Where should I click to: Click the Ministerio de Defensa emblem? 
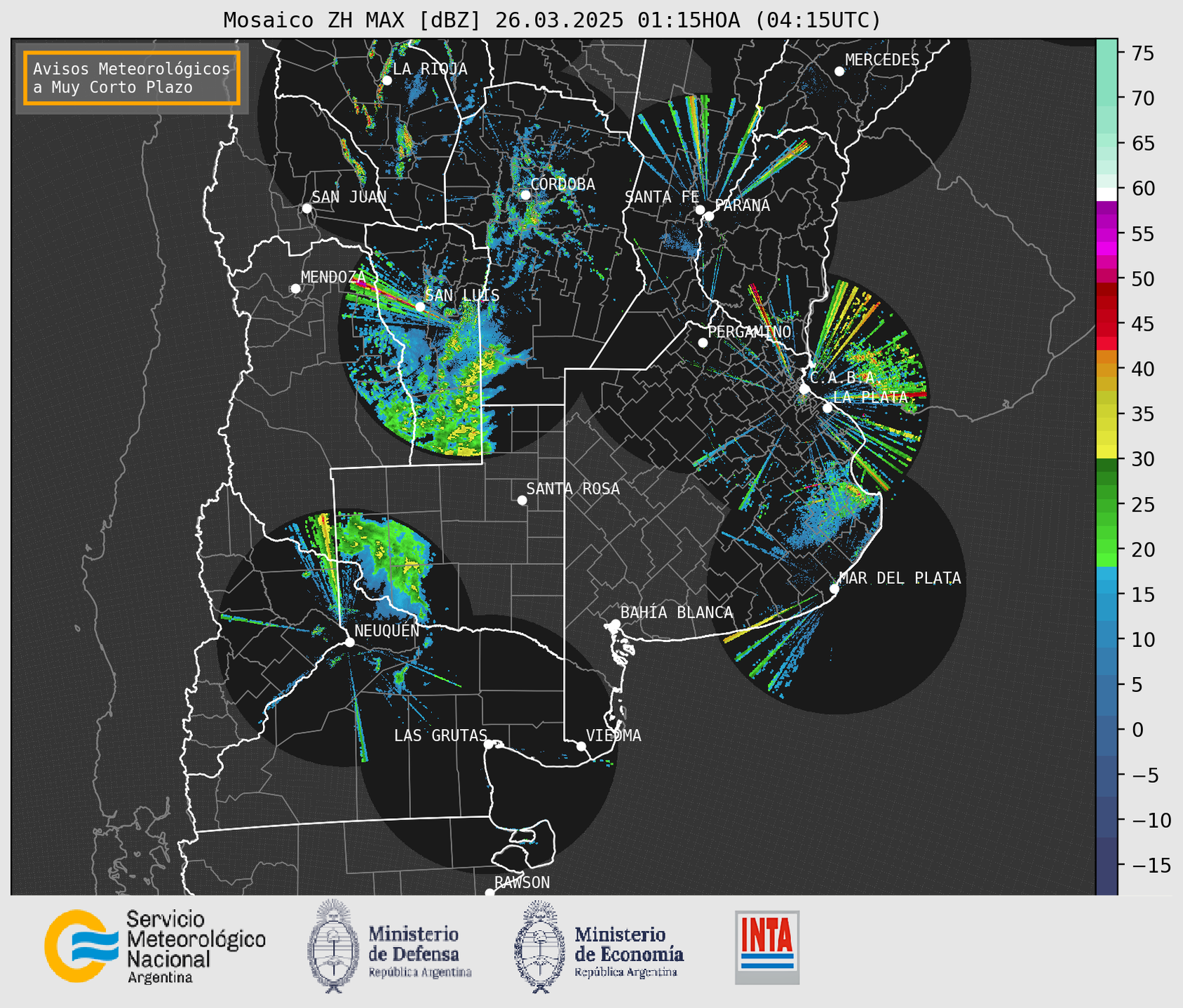333,946
